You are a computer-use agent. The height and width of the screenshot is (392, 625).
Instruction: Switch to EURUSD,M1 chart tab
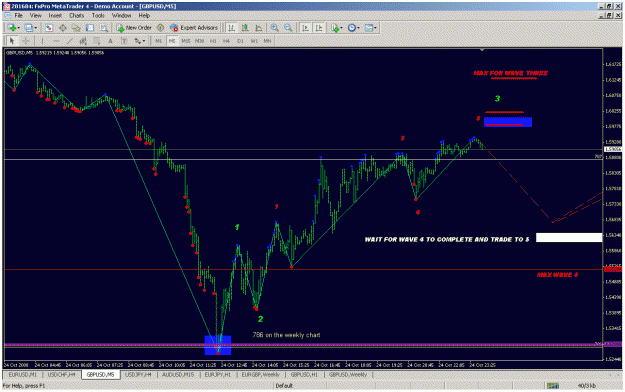click(23, 375)
